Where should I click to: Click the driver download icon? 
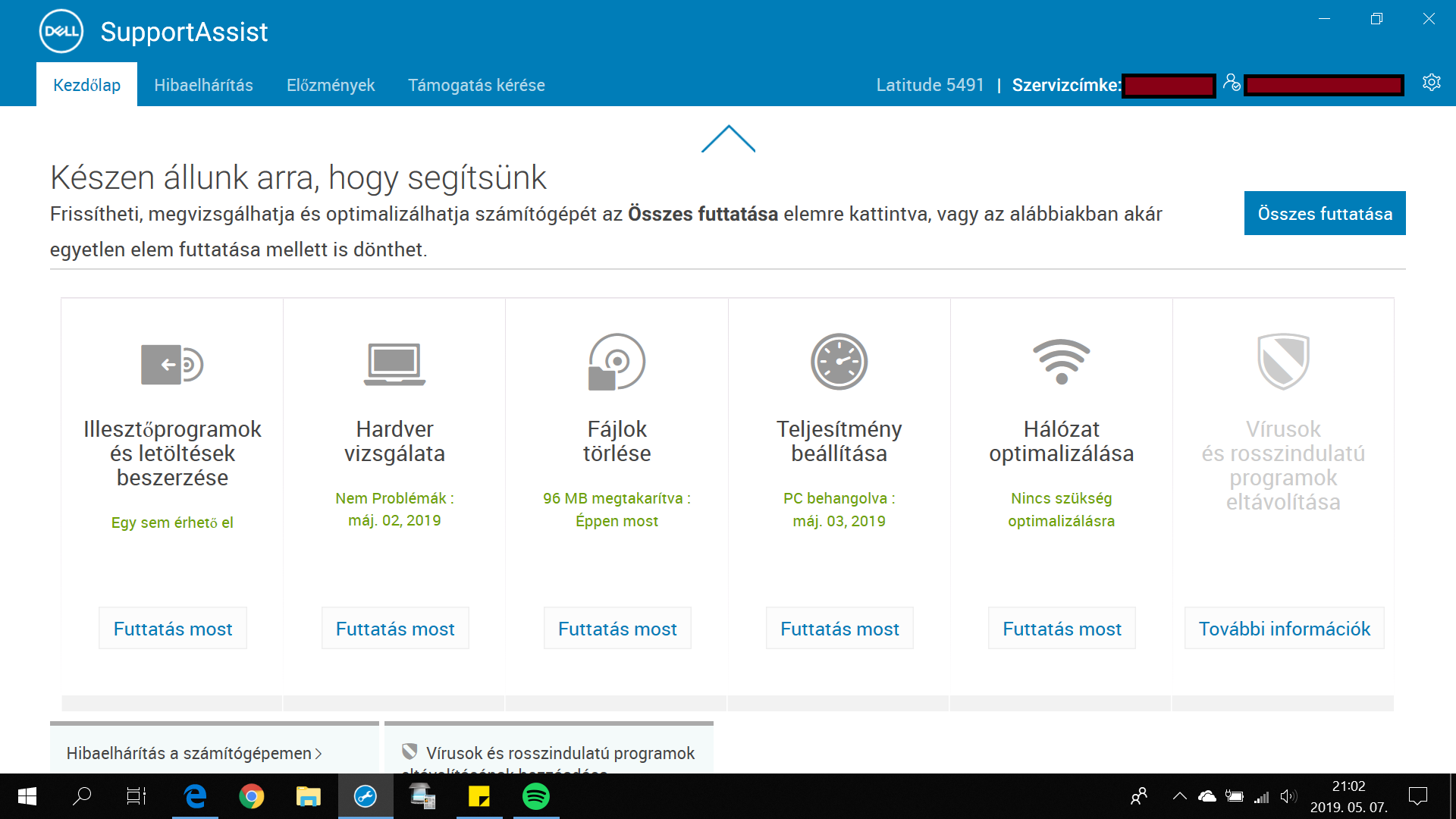pyautogui.click(x=172, y=364)
